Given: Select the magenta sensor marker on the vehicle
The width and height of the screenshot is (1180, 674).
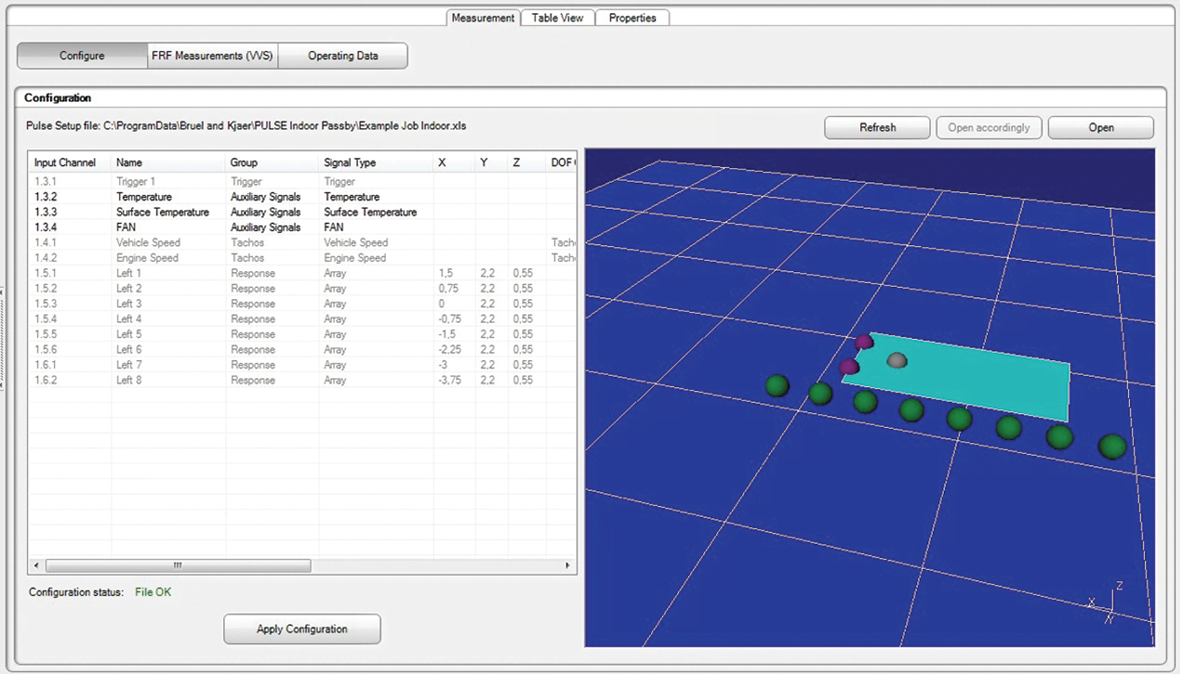Looking at the screenshot, I should (863, 343).
